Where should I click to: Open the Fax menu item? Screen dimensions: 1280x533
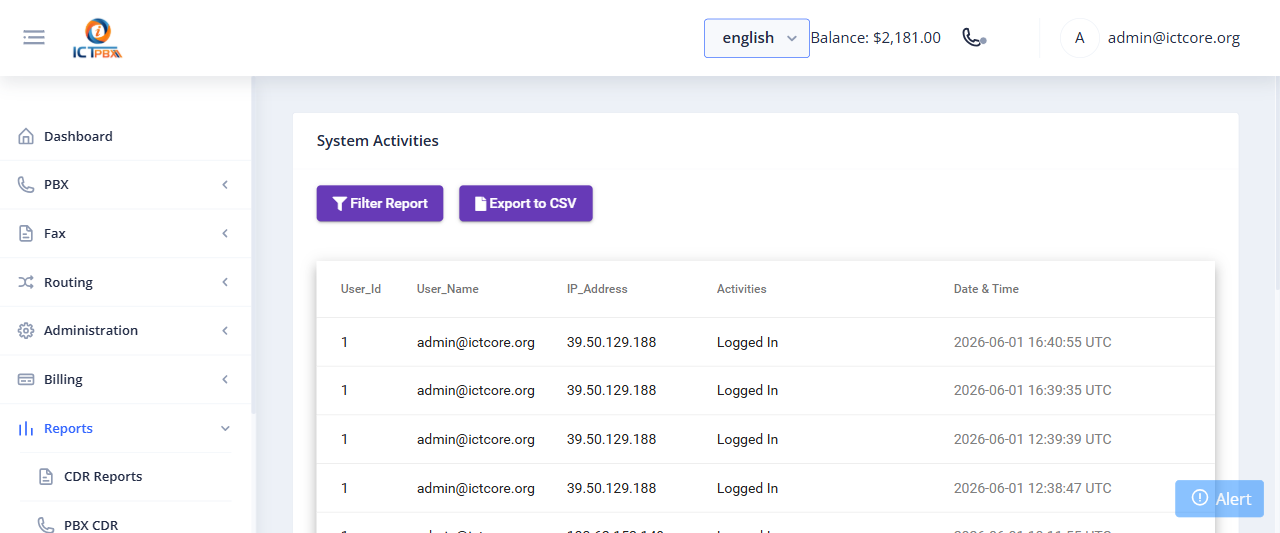pos(125,233)
